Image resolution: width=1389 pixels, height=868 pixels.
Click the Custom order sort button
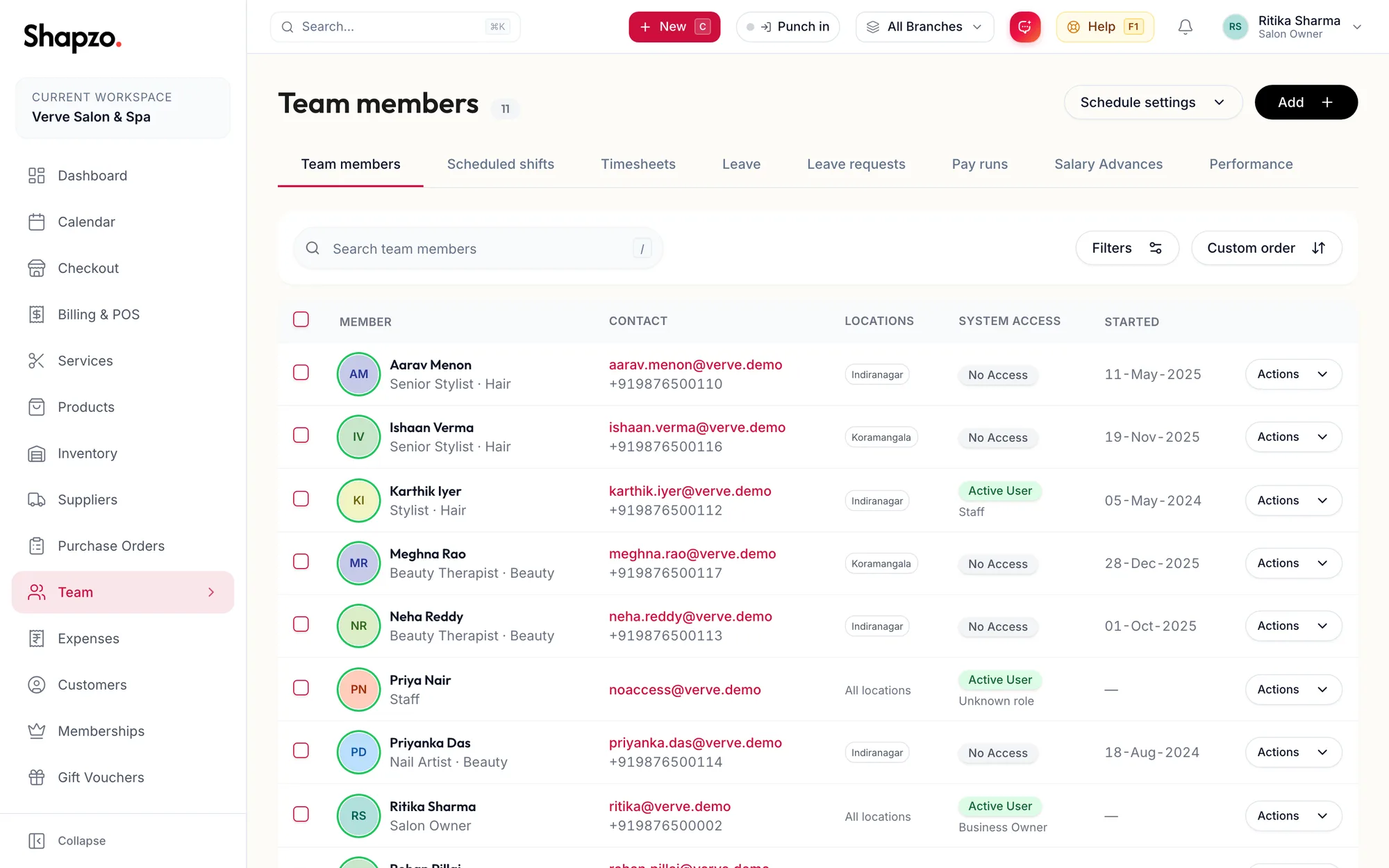point(1266,248)
